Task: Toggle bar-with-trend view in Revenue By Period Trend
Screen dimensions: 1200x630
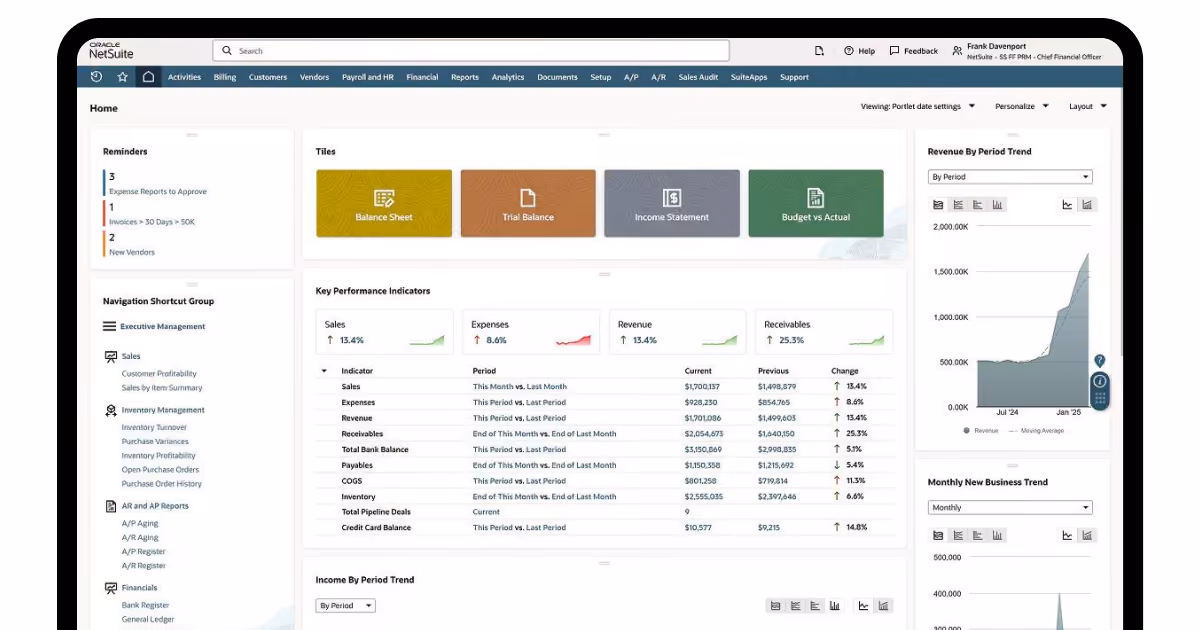Action: [x=1087, y=205]
